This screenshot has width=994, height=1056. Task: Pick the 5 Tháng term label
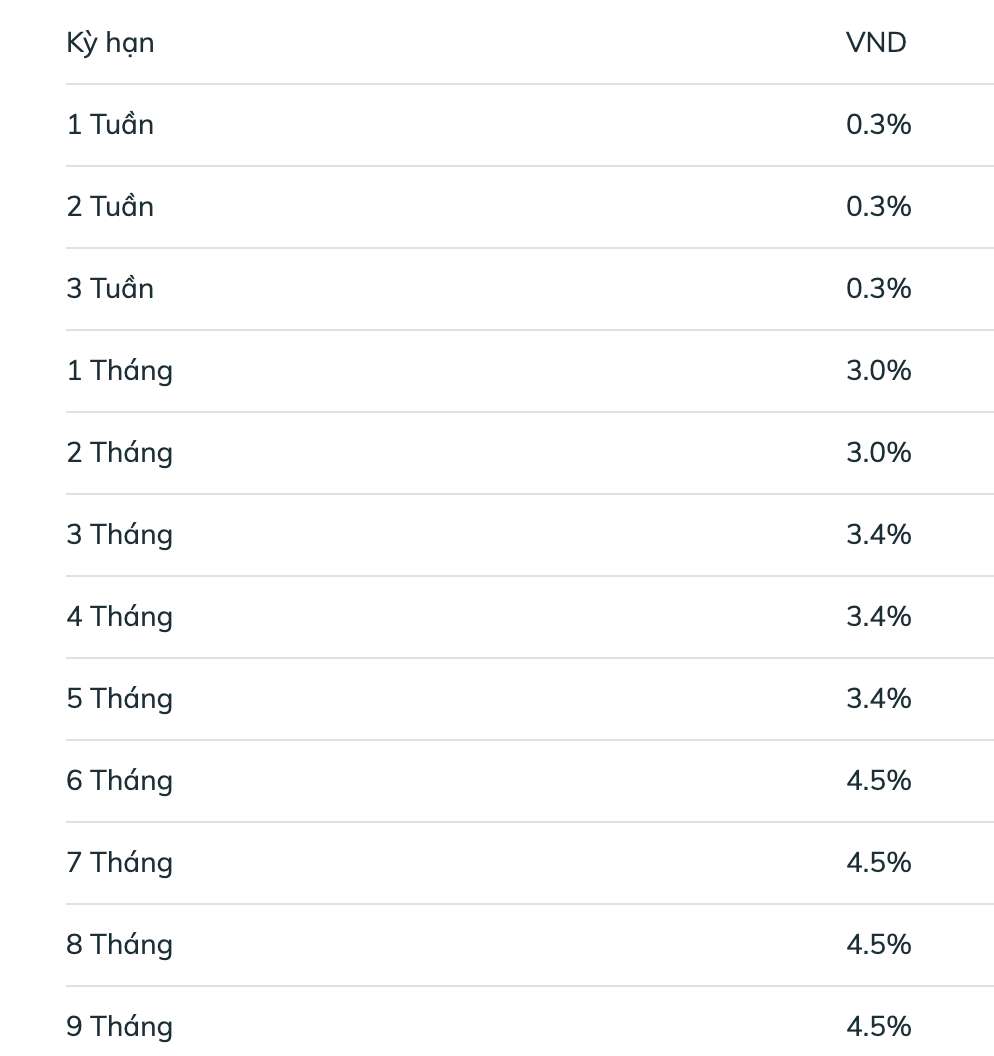[x=119, y=699]
